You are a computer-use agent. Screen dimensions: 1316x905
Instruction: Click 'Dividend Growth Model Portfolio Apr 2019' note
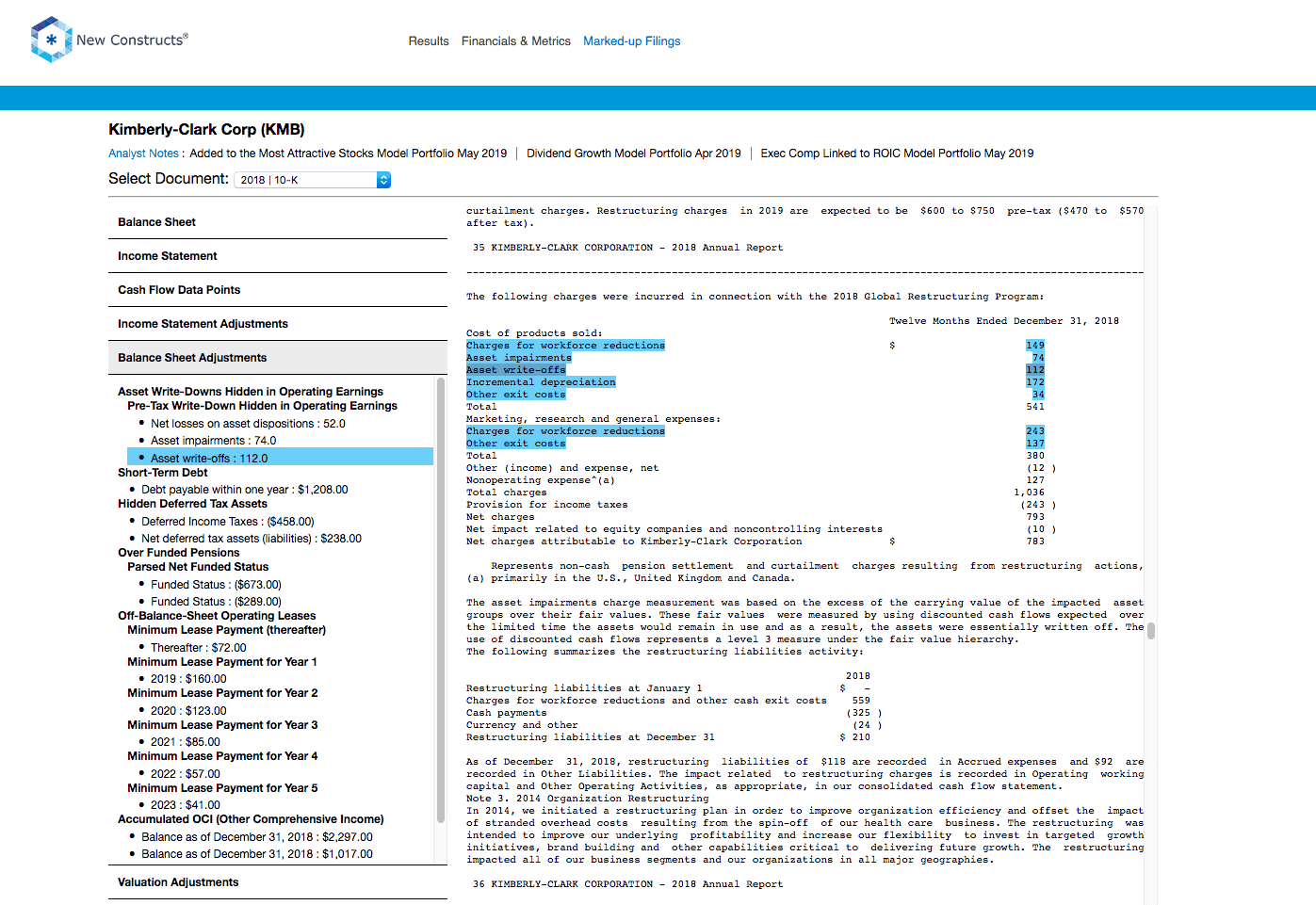[634, 154]
